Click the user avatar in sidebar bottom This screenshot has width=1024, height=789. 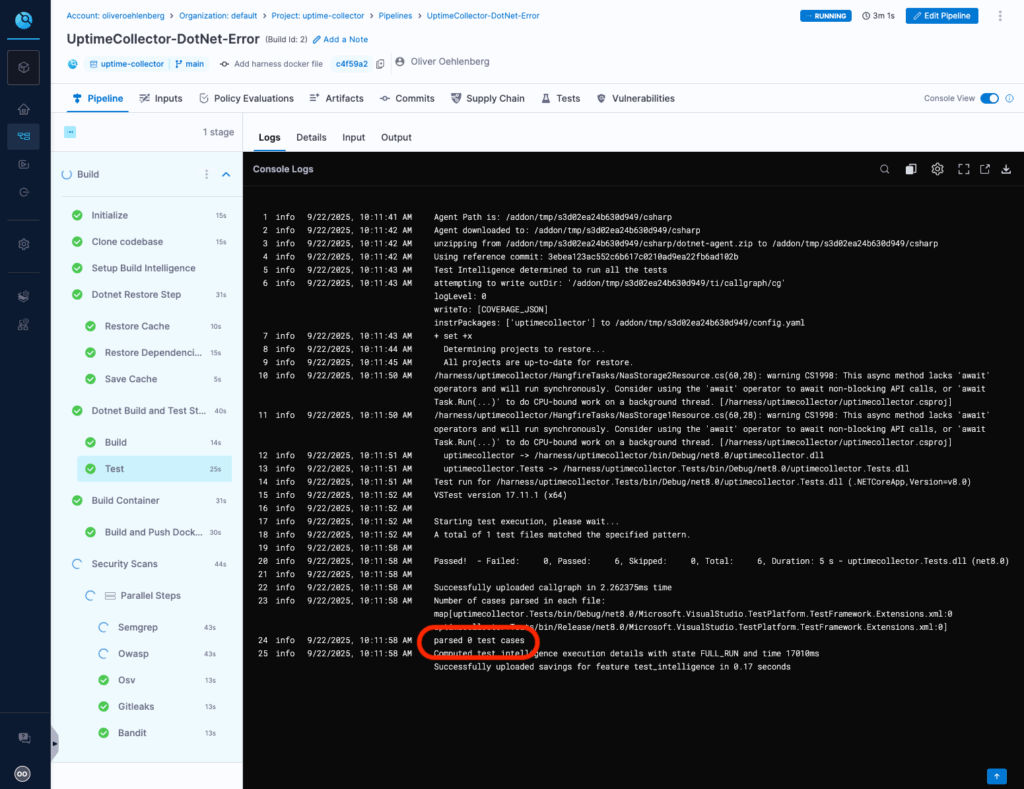pyautogui.click(x=23, y=773)
